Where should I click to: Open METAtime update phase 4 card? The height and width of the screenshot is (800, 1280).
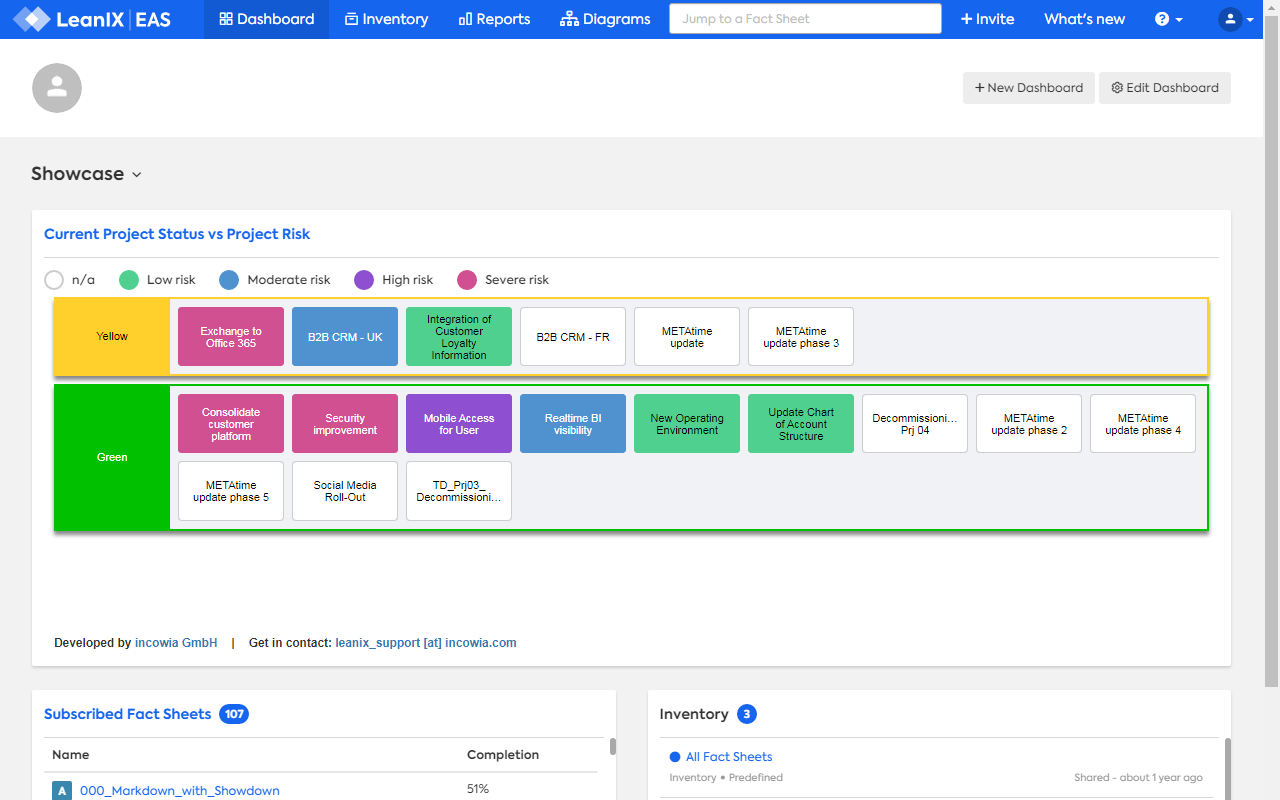1143,424
